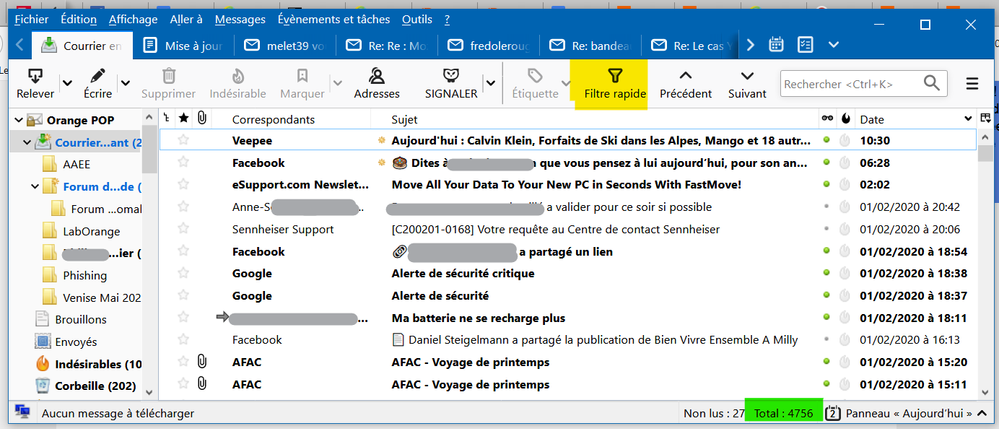
Task: Open the dropdown arrow next to Relever
Action: 68,84
